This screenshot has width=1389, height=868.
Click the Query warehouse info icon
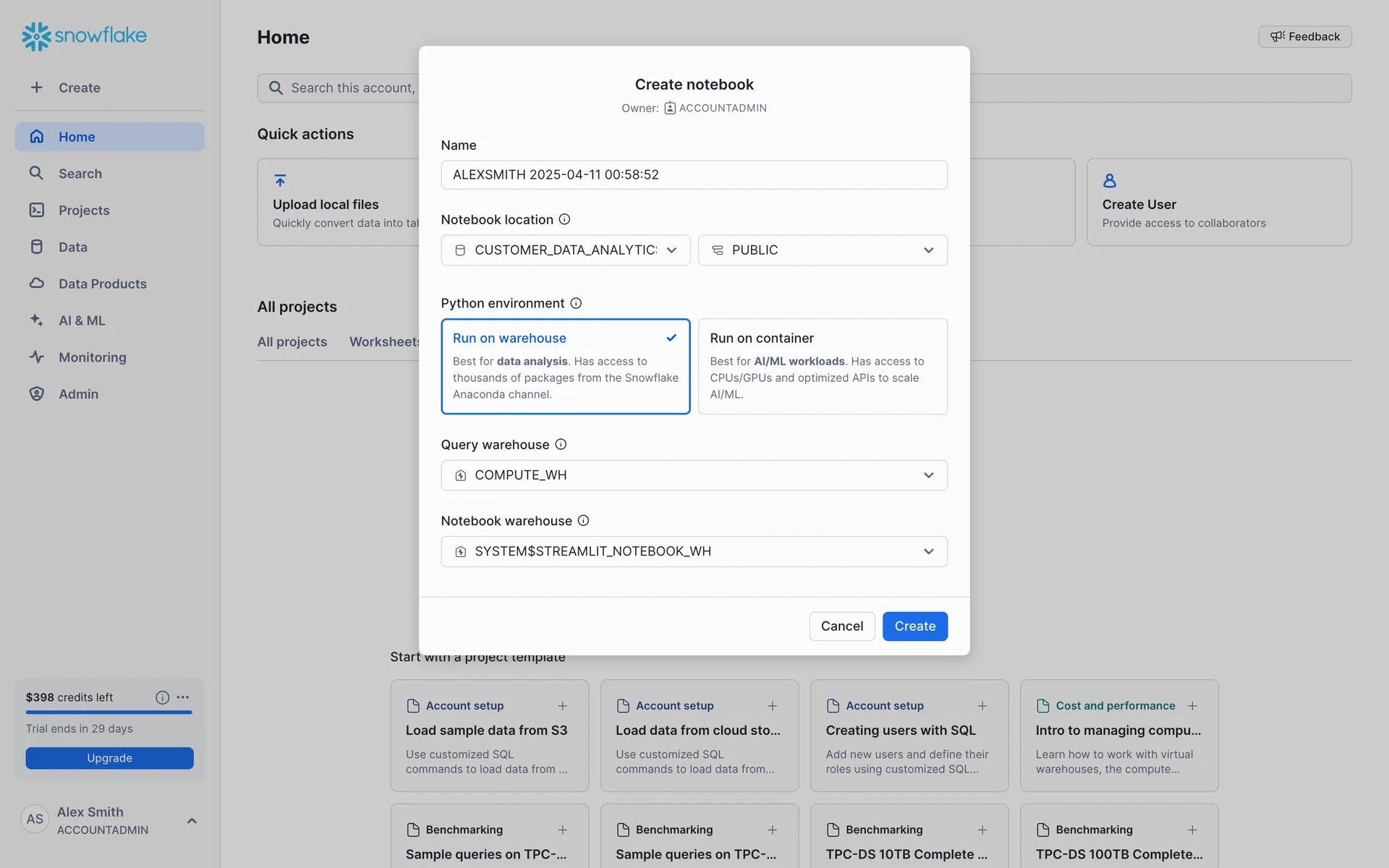pyautogui.click(x=561, y=444)
